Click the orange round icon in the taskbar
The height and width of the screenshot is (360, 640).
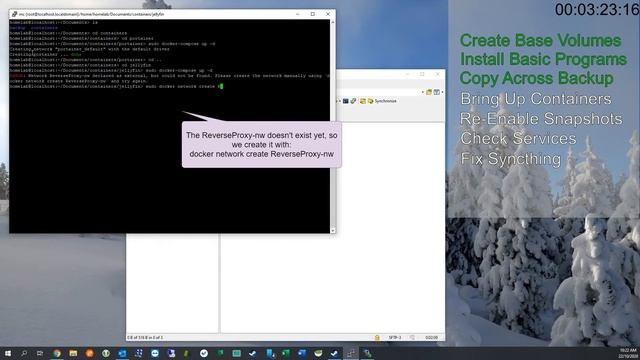tap(89, 353)
